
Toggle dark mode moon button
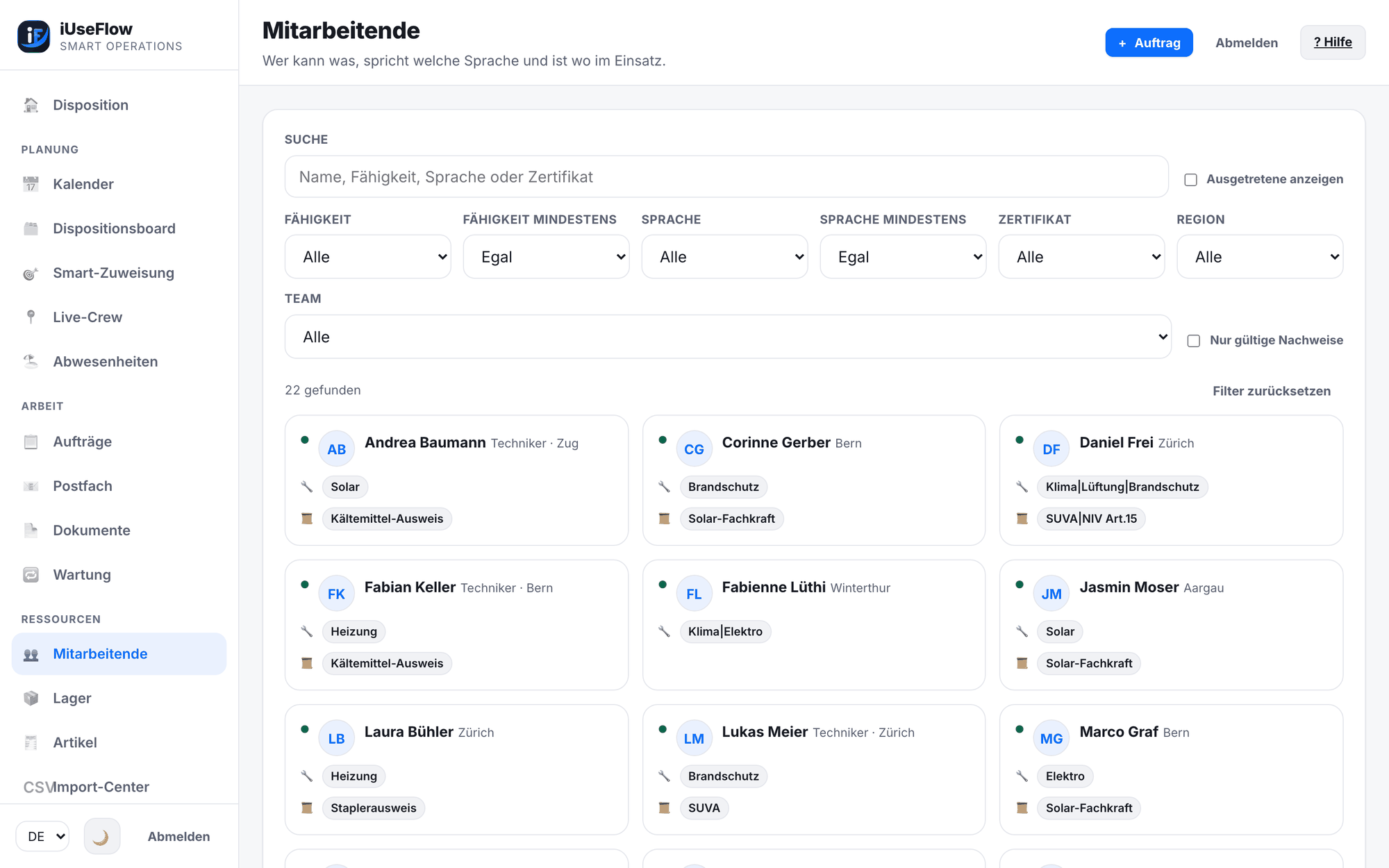pos(101,837)
